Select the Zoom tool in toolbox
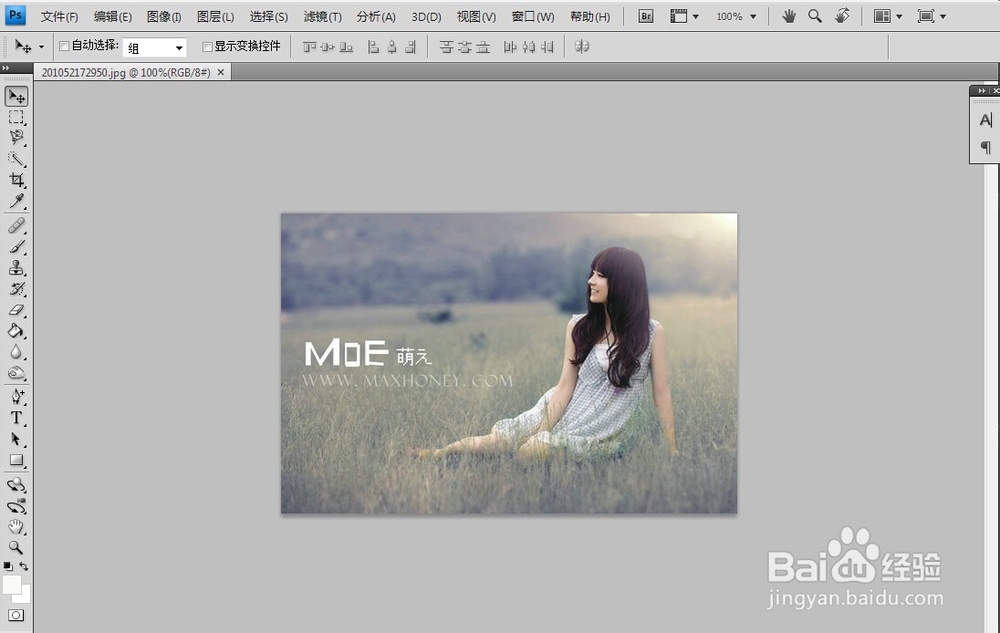1000x633 pixels. click(x=17, y=548)
